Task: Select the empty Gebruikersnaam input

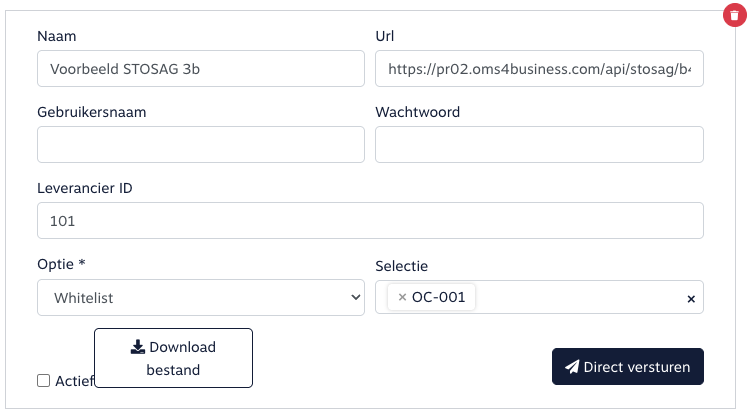Action: pyautogui.click(x=201, y=144)
